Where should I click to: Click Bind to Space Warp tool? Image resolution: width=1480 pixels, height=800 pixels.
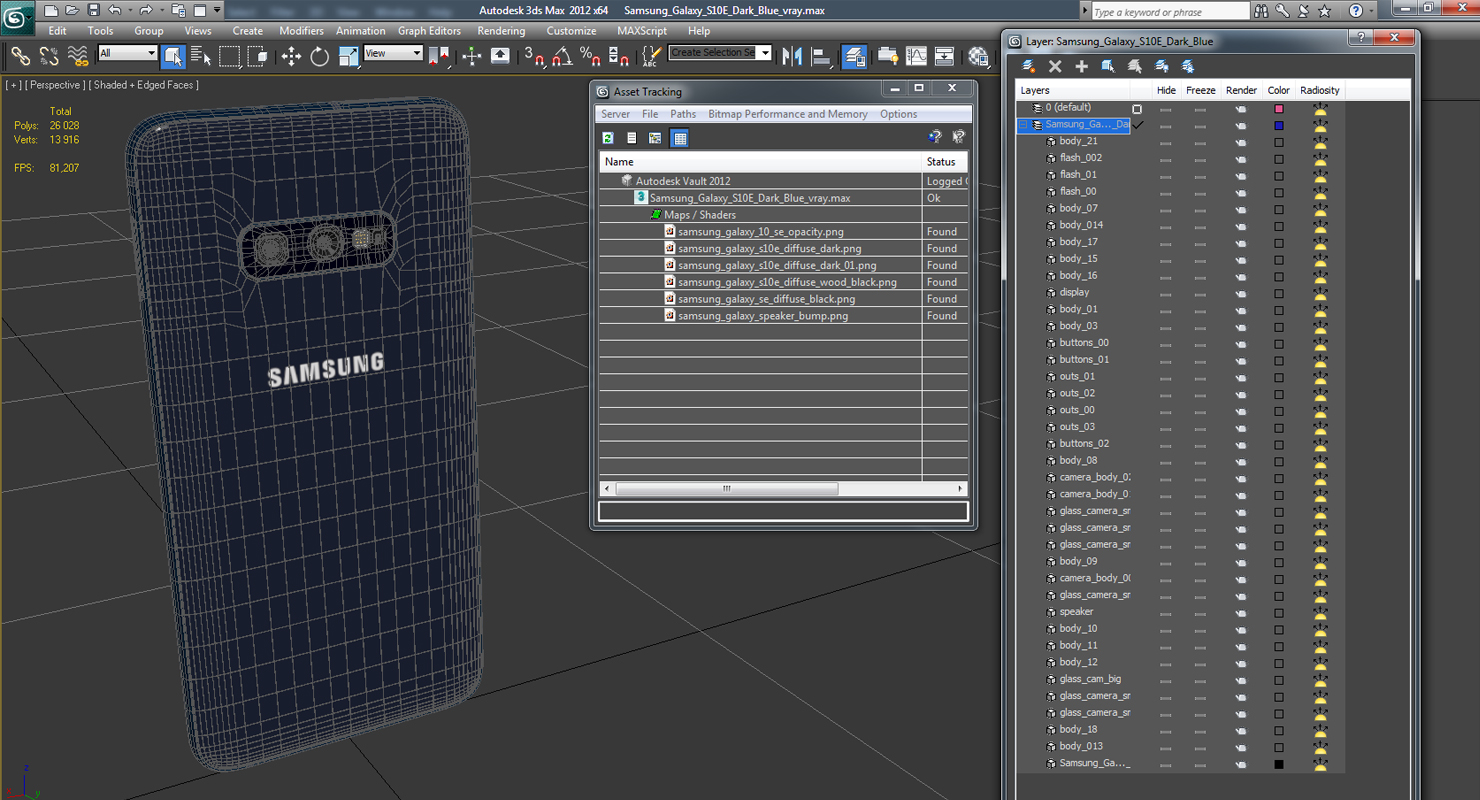tap(77, 56)
